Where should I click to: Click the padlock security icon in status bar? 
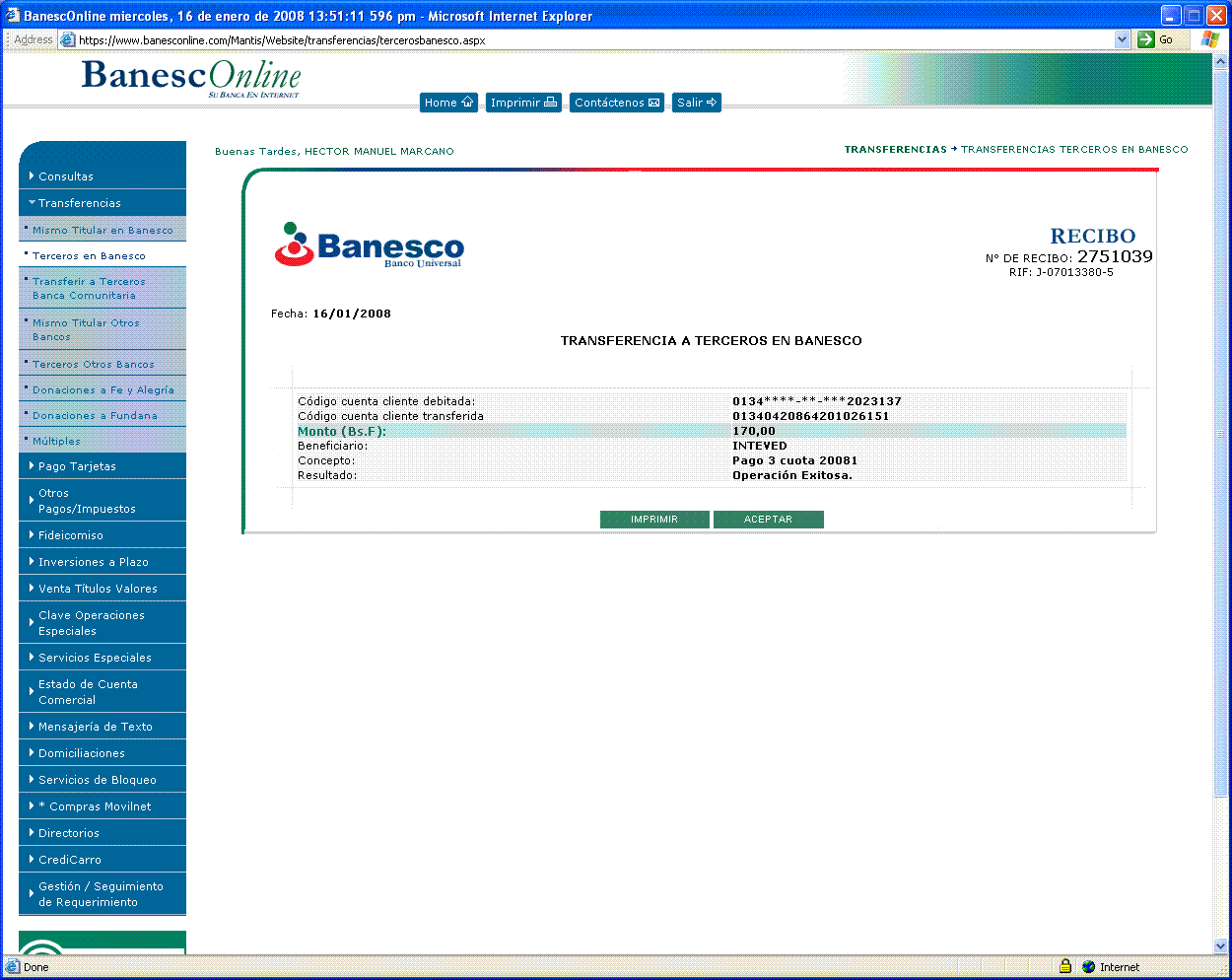tap(1065, 966)
